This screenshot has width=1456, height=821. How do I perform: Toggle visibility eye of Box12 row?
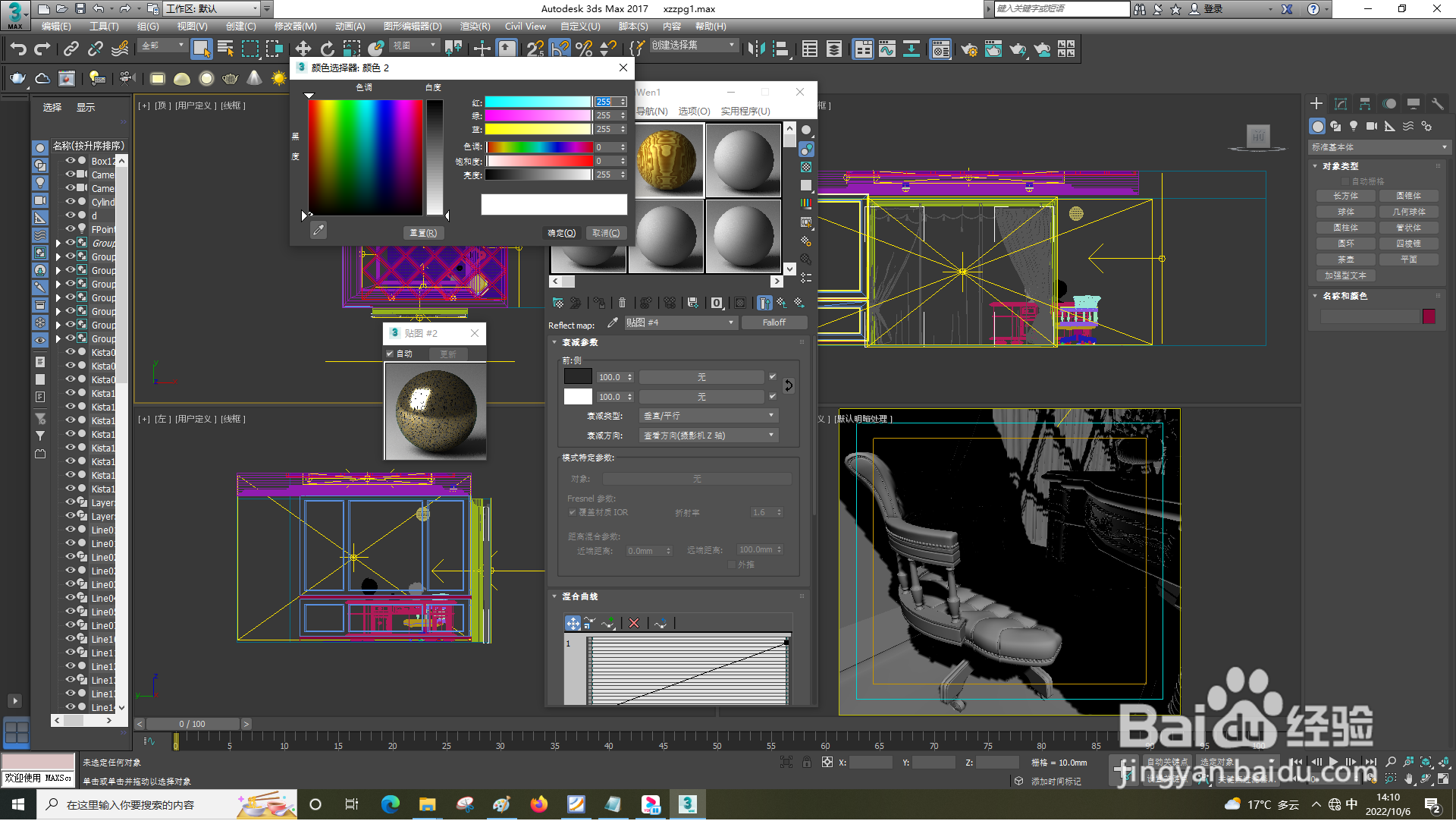point(71,161)
